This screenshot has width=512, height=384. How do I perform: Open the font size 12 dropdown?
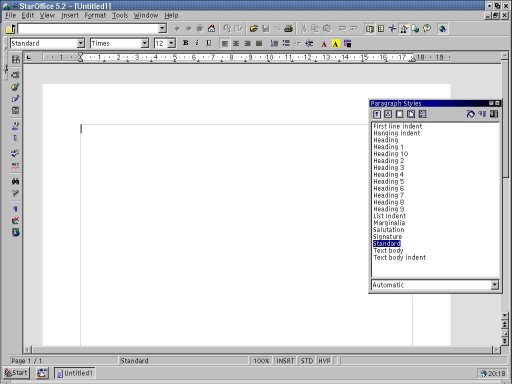pos(171,43)
